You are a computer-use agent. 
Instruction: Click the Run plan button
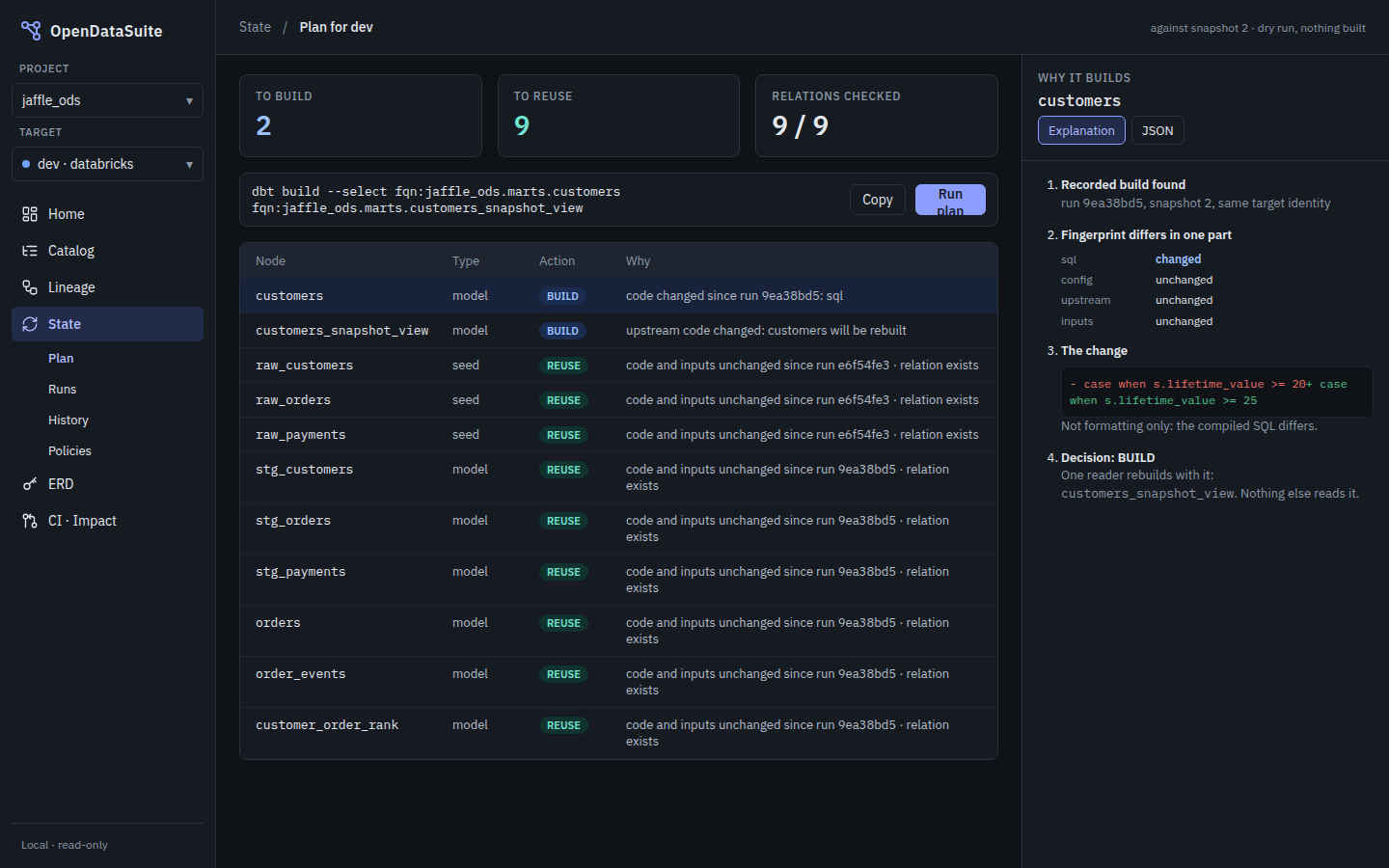point(950,200)
